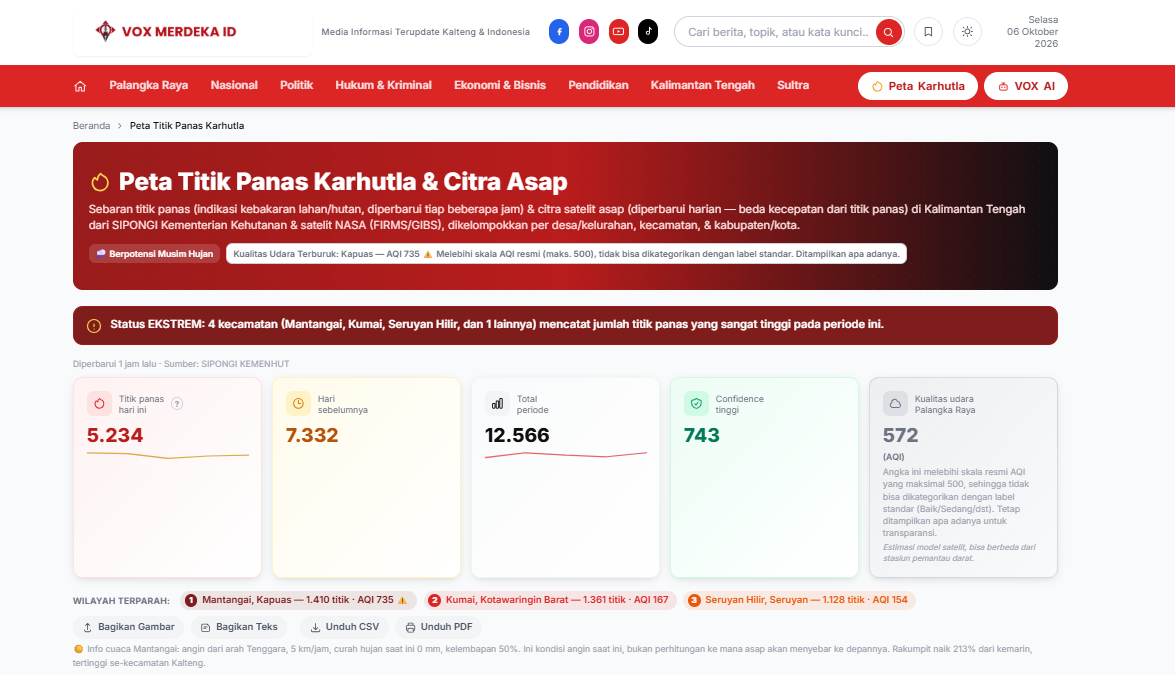Screen dimensions: 1175x675
Task: Open the TikTok social icon
Action: pyautogui.click(x=648, y=31)
